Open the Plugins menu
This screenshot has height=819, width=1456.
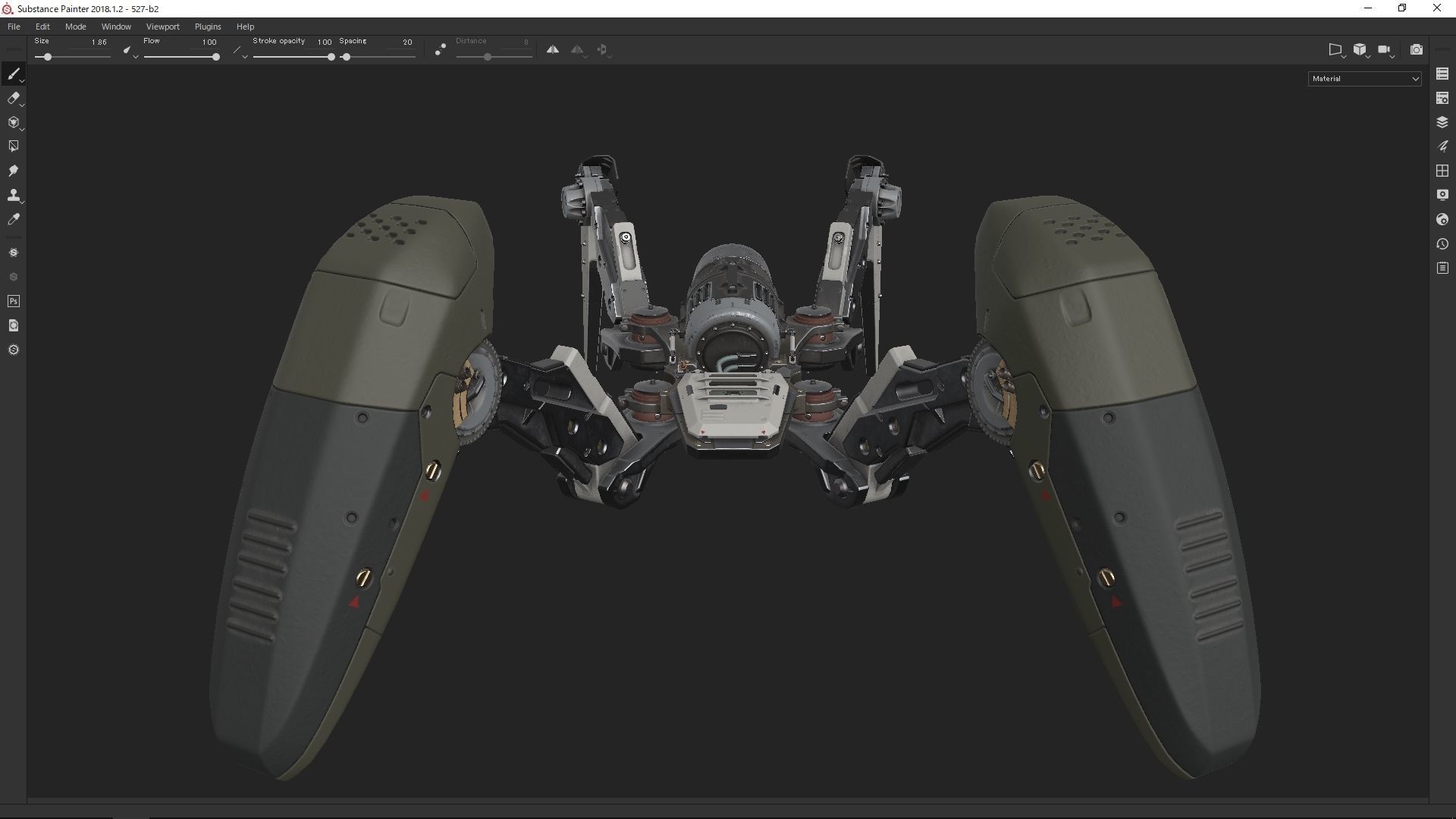pyautogui.click(x=208, y=27)
